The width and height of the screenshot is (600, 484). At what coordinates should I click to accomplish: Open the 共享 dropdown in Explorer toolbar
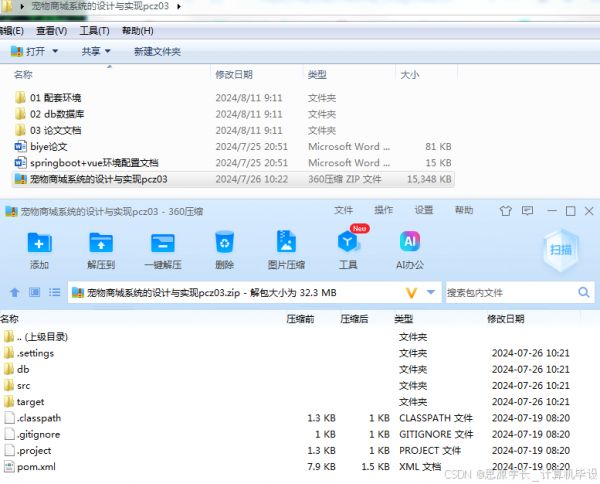click(x=96, y=51)
